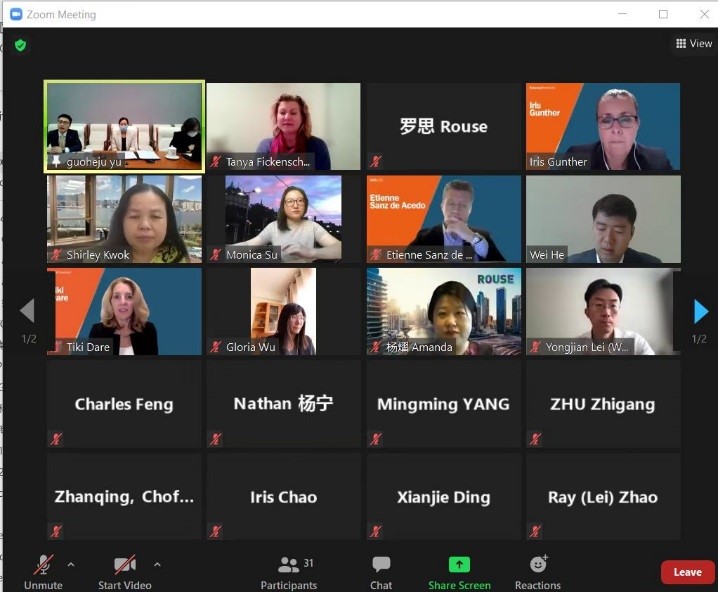Select Tanya Fickensch video thumbnail

283,126
